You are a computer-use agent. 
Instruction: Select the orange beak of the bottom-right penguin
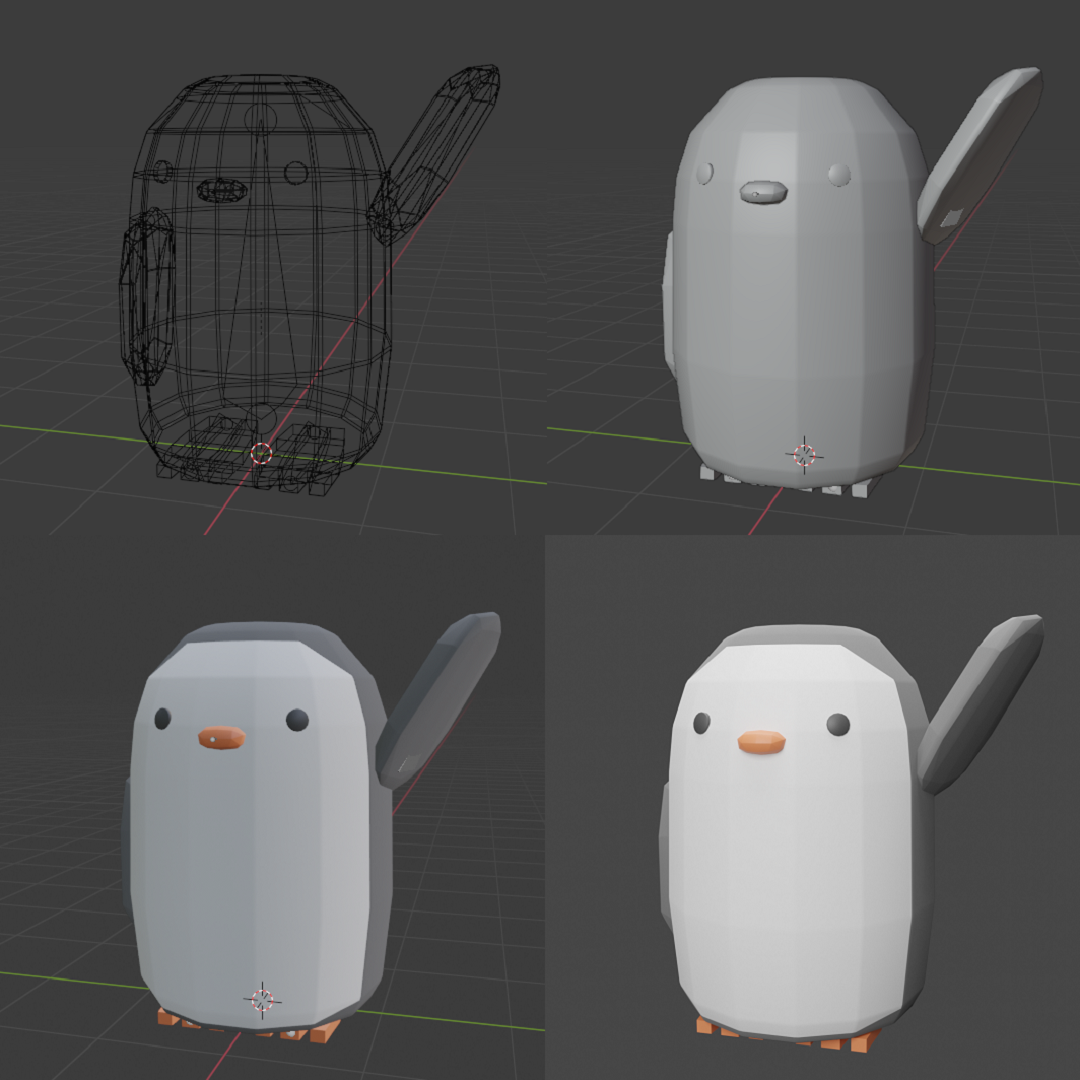coord(761,742)
